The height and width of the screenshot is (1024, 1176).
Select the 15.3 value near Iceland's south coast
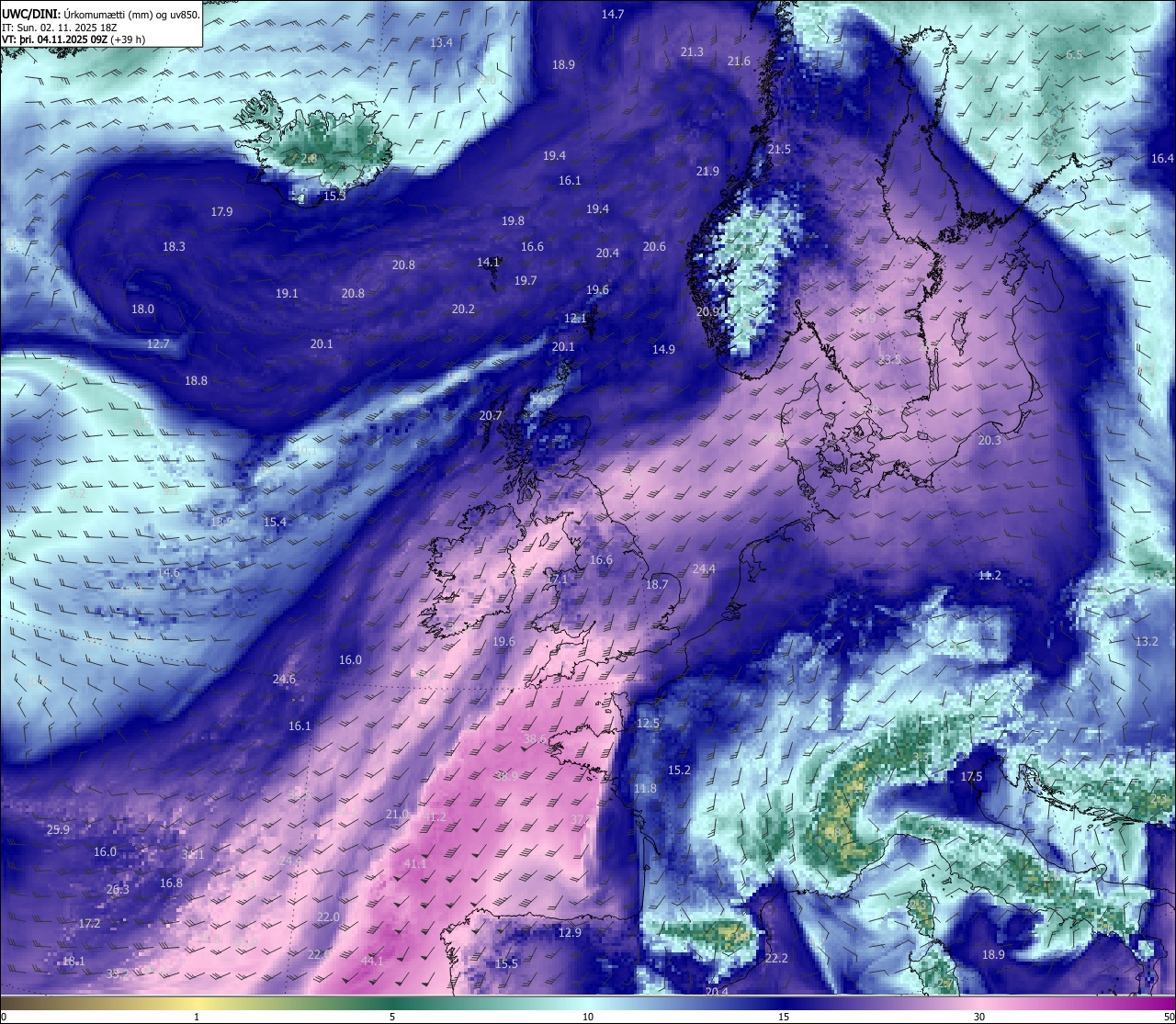click(x=334, y=196)
